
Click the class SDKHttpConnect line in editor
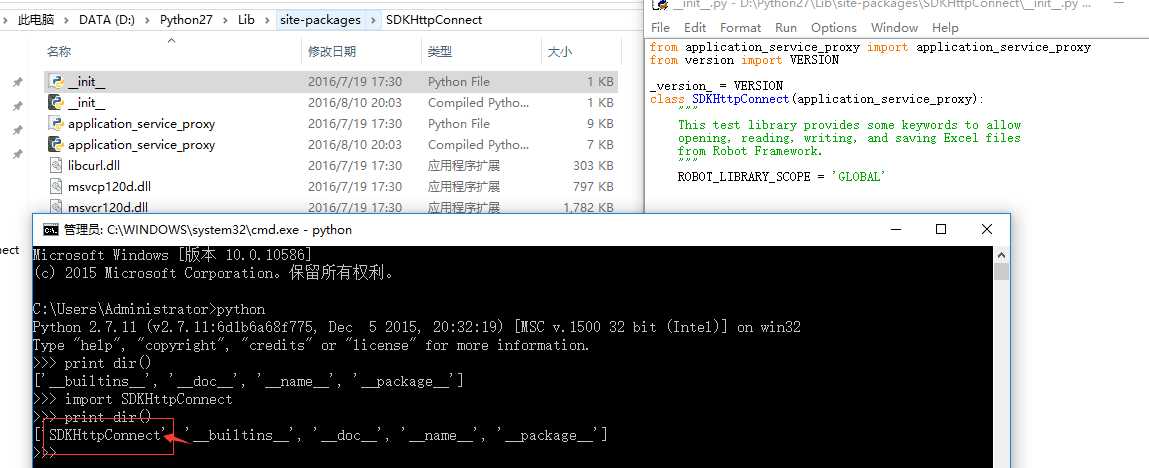[817, 99]
